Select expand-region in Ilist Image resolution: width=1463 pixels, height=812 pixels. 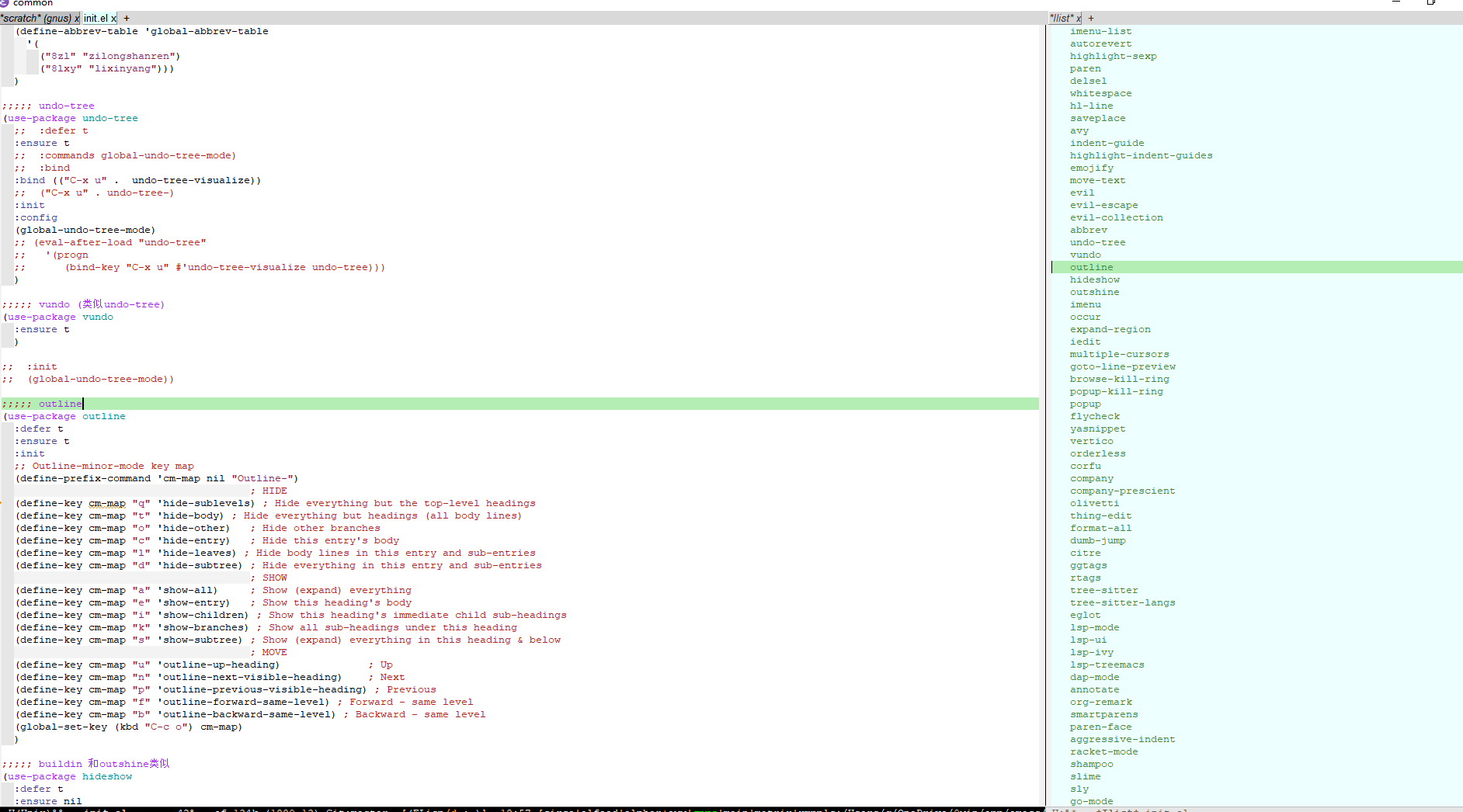tap(1110, 329)
